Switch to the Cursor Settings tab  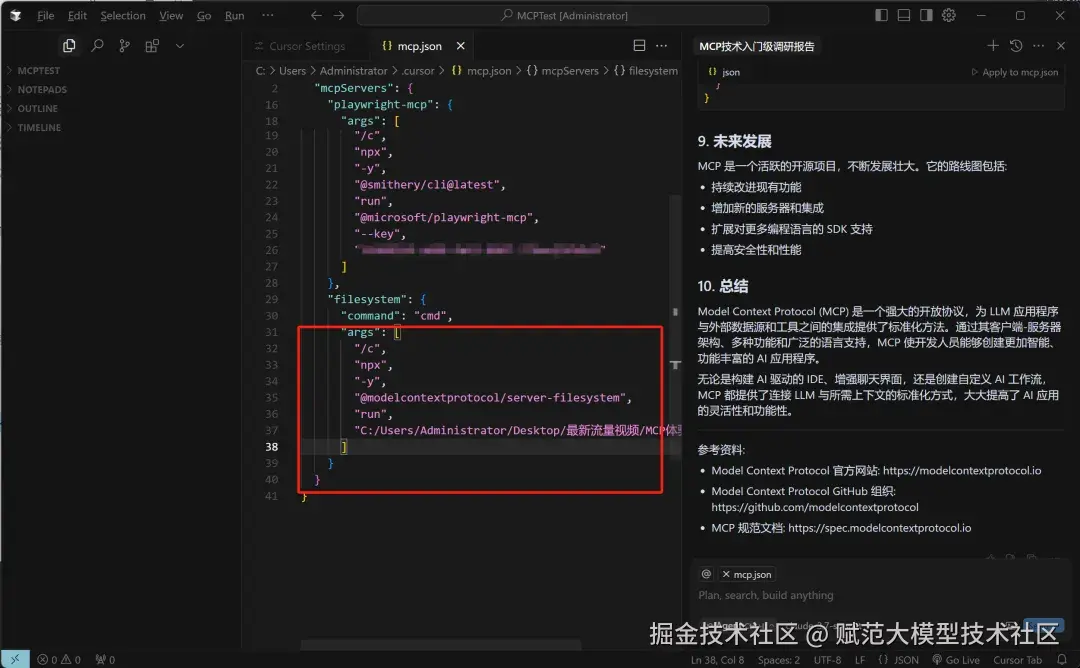305,45
